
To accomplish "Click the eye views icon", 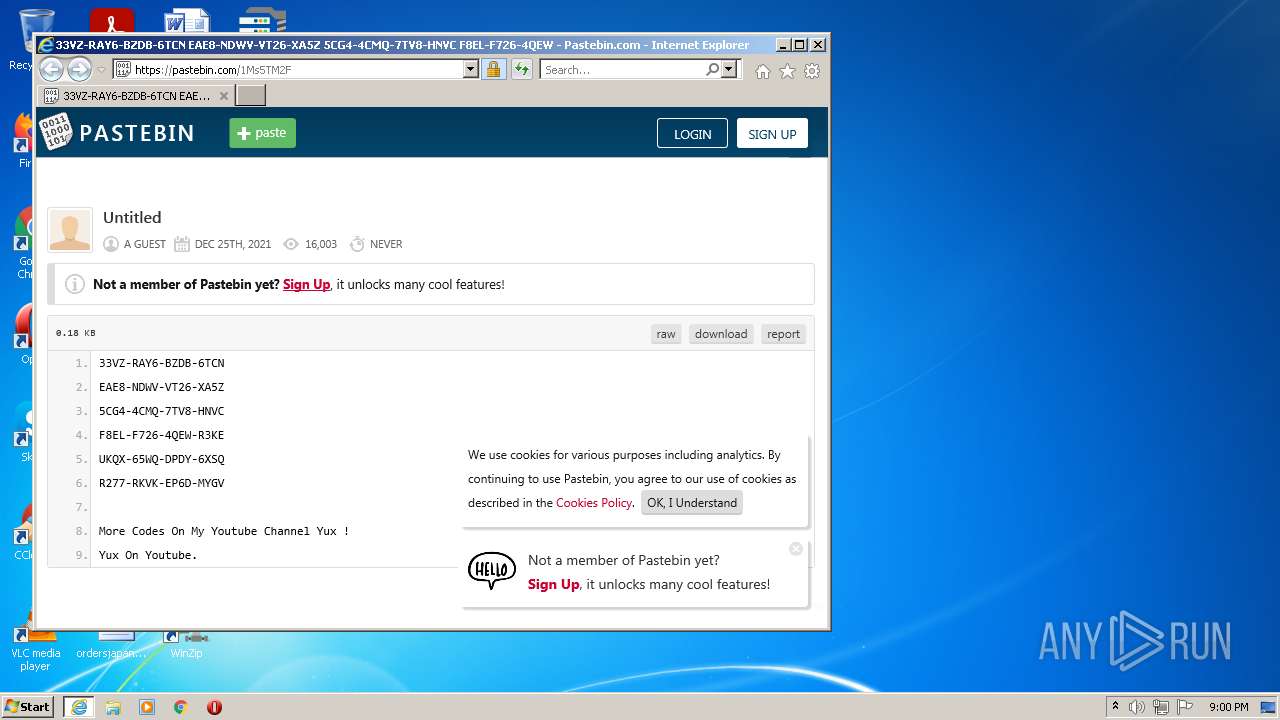I will [x=291, y=244].
